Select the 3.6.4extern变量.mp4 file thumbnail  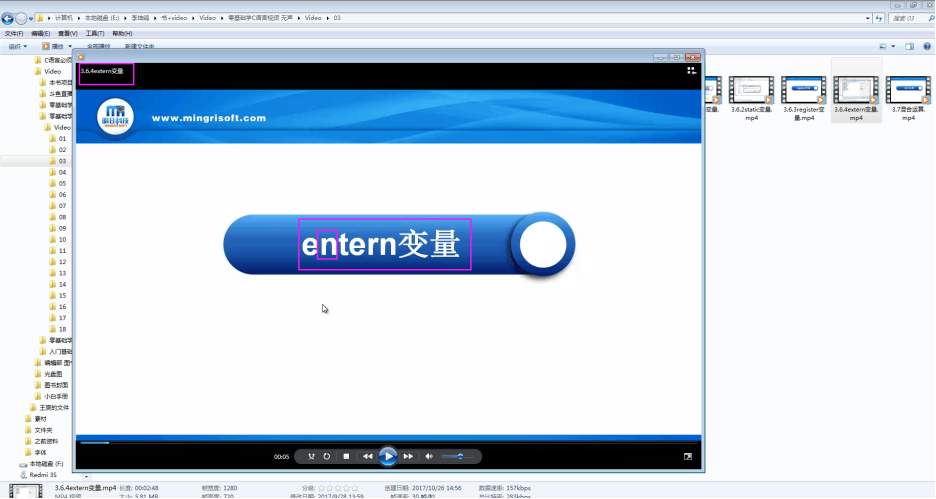(856, 91)
